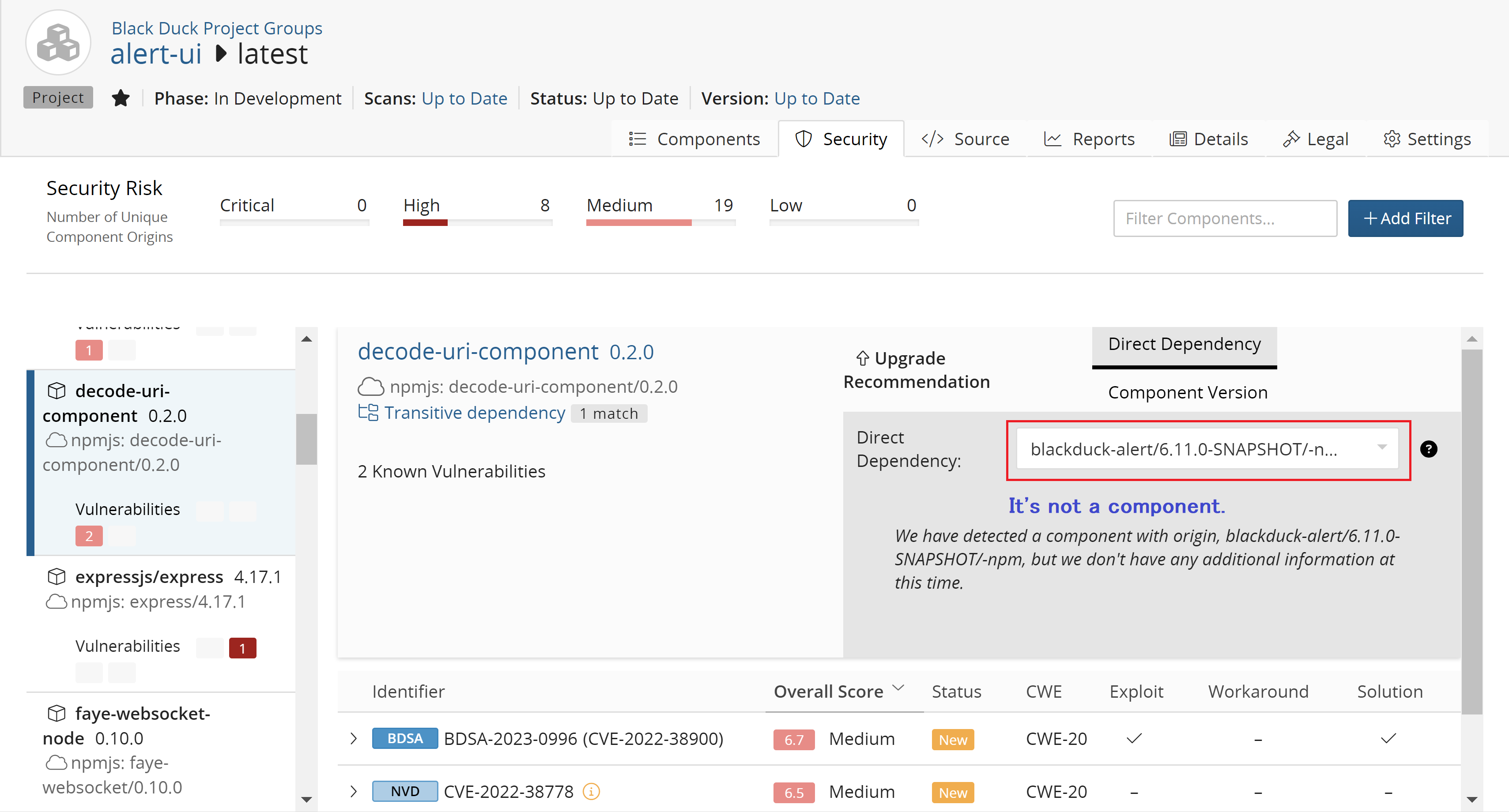Screen dimensions: 1509x812
Task: Click the right-pointing triangle before latest
Action: pos(221,54)
